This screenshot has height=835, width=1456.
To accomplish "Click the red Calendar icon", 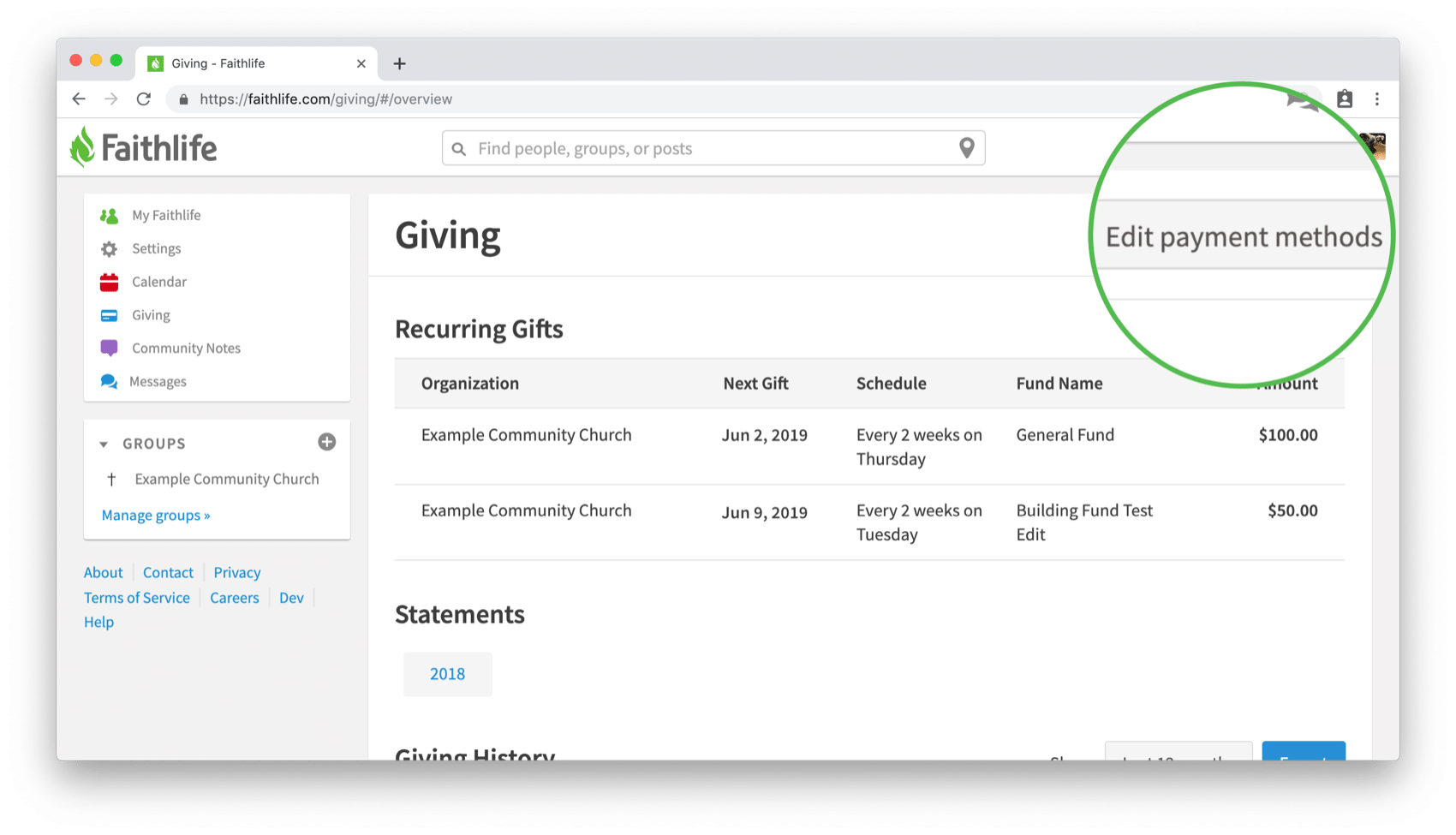I will tap(109, 282).
